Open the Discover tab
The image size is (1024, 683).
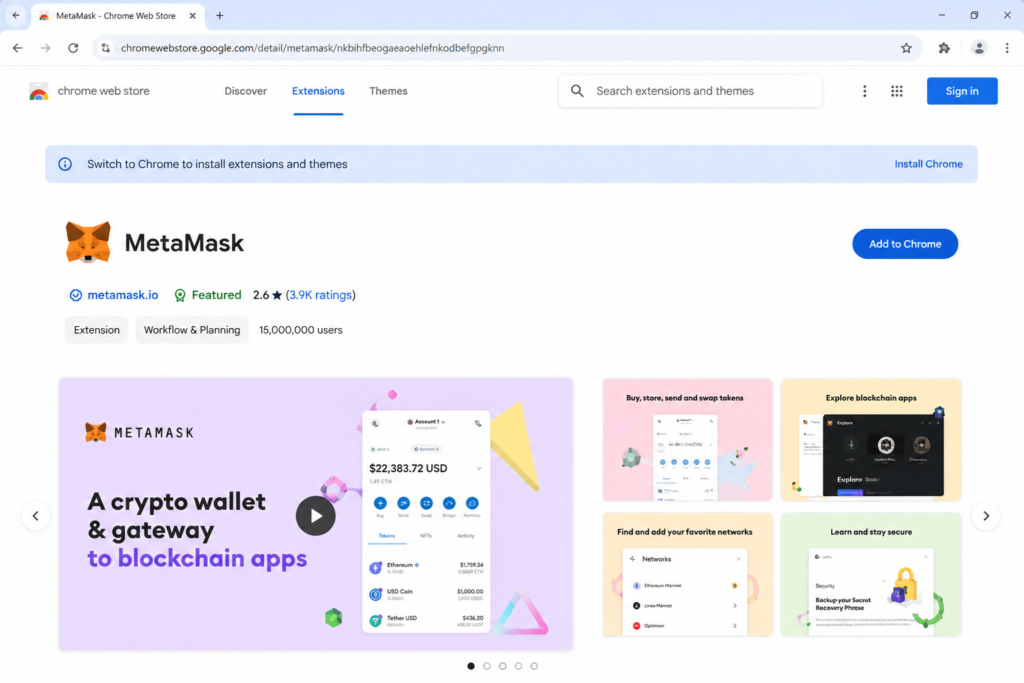click(246, 91)
